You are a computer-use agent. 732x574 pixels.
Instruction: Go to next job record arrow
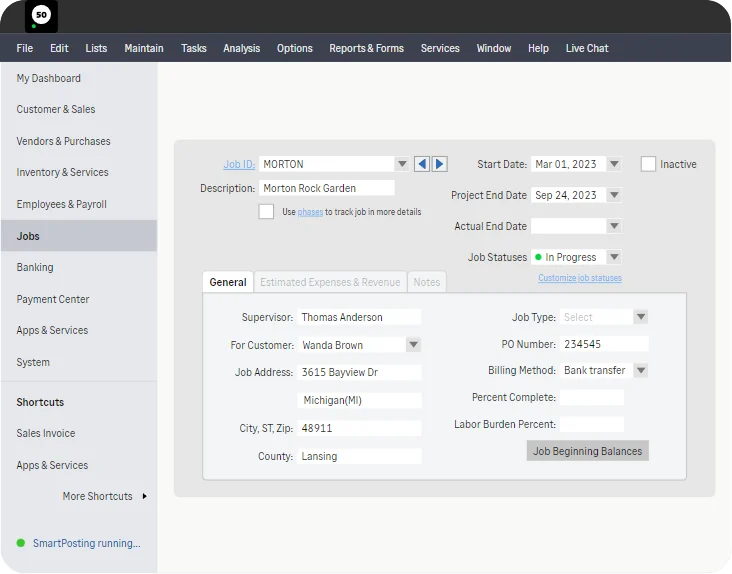coord(439,164)
